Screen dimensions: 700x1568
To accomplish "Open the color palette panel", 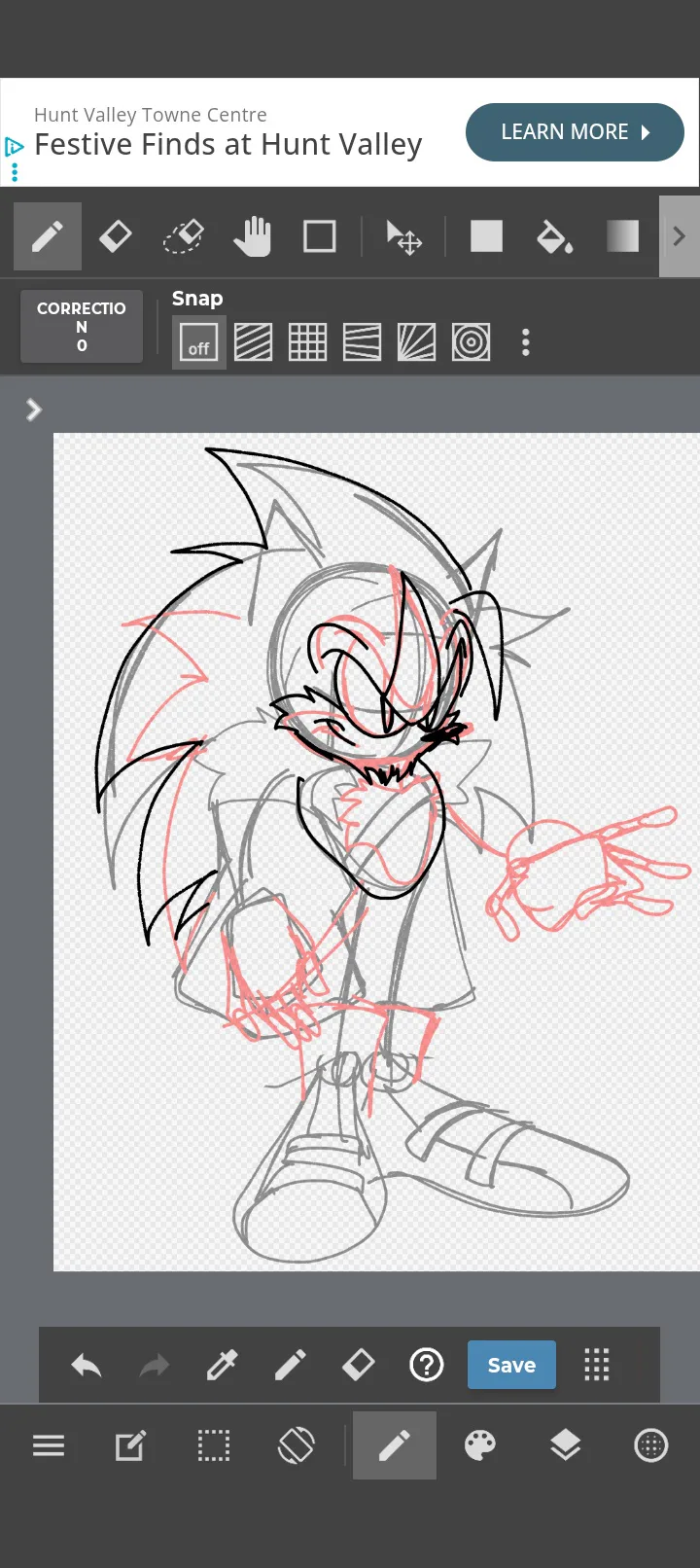I will pyautogui.click(x=480, y=1445).
